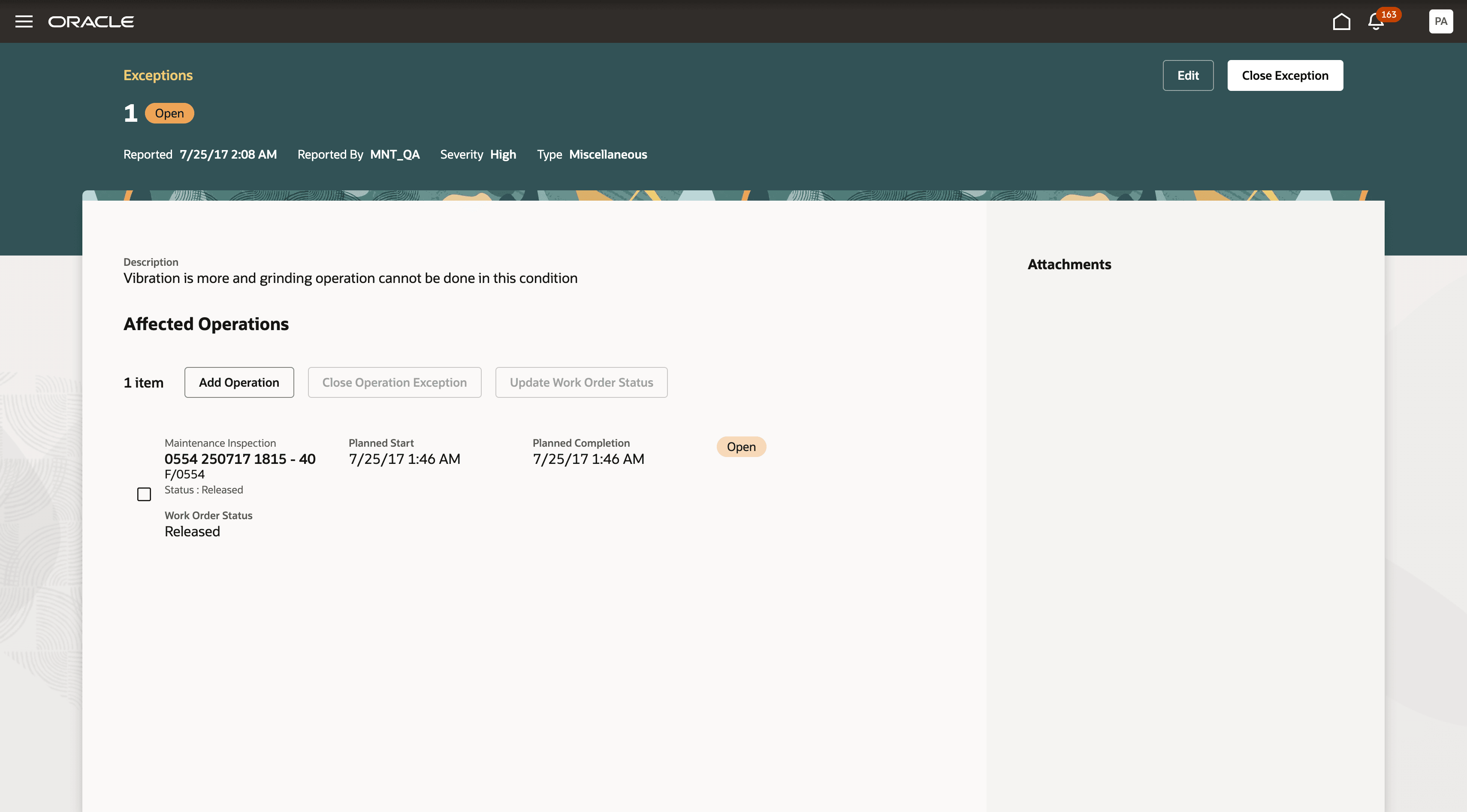Click the Attachments section heading

1069,264
